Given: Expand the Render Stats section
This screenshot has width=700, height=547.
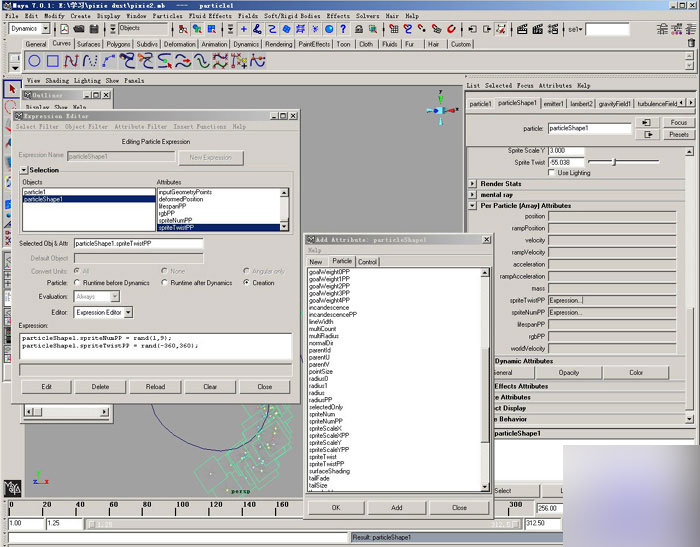Looking at the screenshot, I should tap(473, 183).
